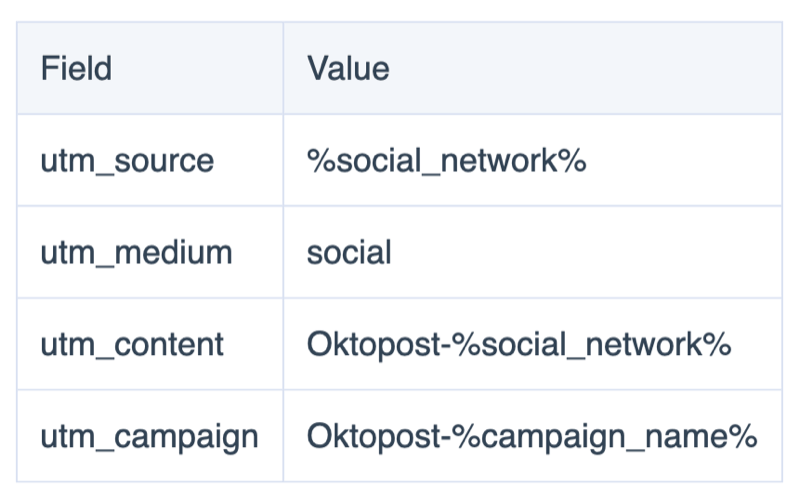800x502 pixels.
Task: Click the trailing percent sign in utm_campaign value
Action: pos(743,436)
